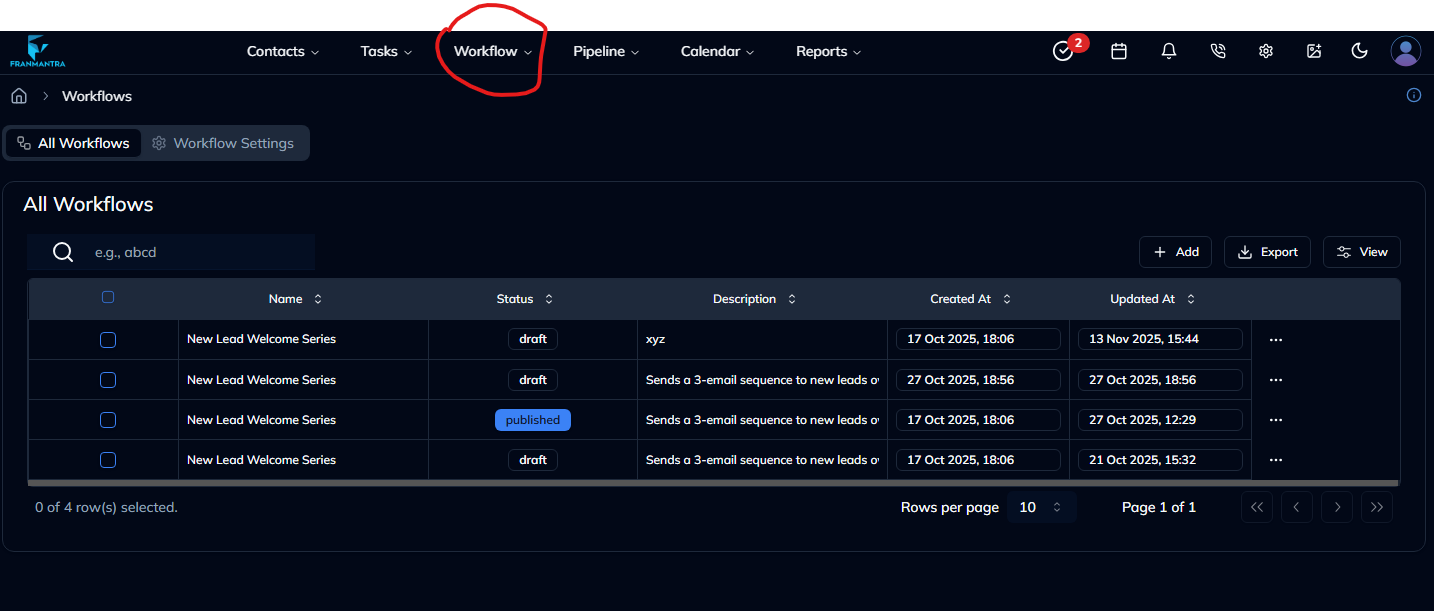The width and height of the screenshot is (1434, 611).
Task: Open the tasks checklist icon with badge
Action: coord(1064,51)
